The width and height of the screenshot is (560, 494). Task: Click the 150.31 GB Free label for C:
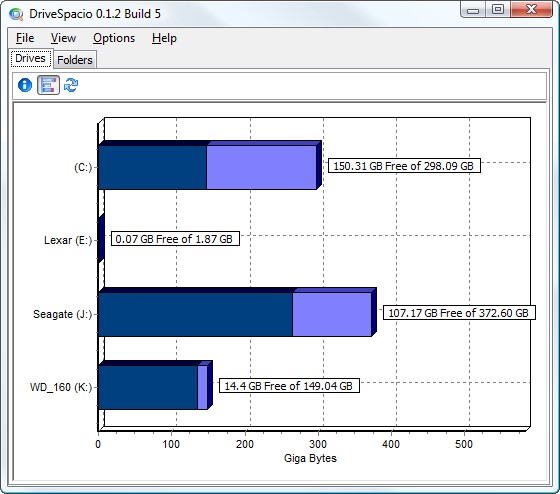tap(404, 166)
